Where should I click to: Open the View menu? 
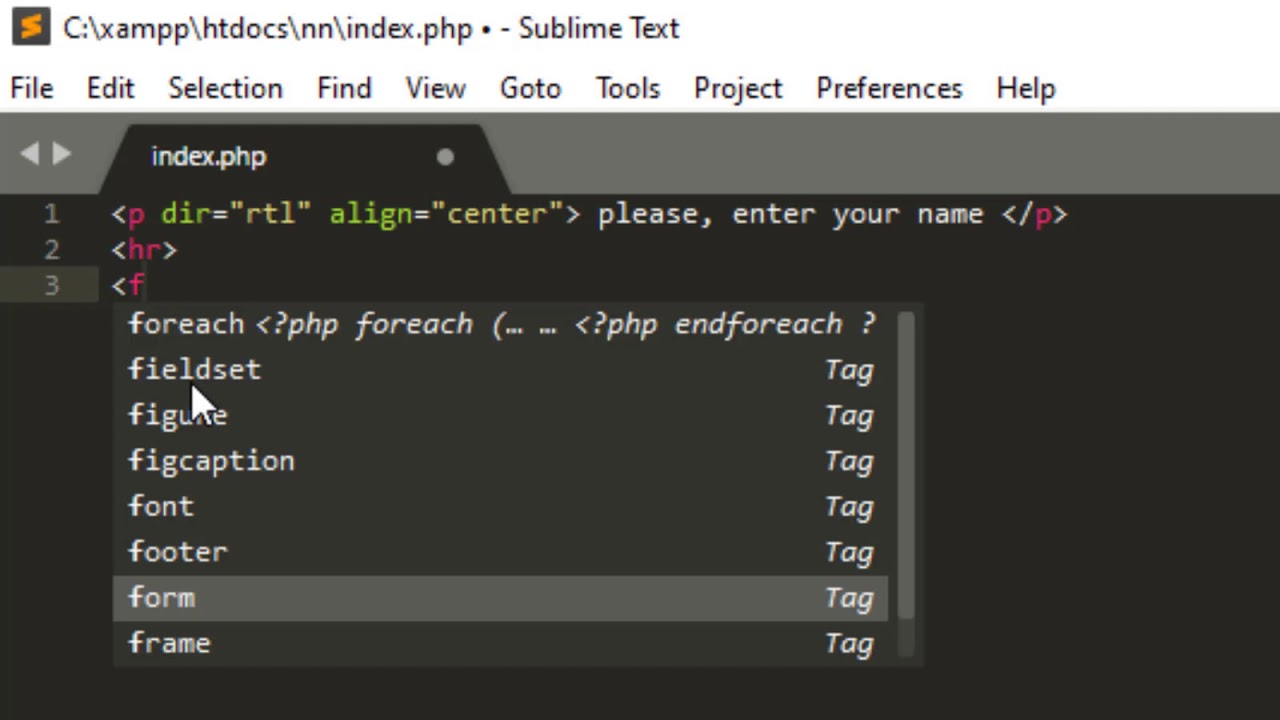coord(435,88)
